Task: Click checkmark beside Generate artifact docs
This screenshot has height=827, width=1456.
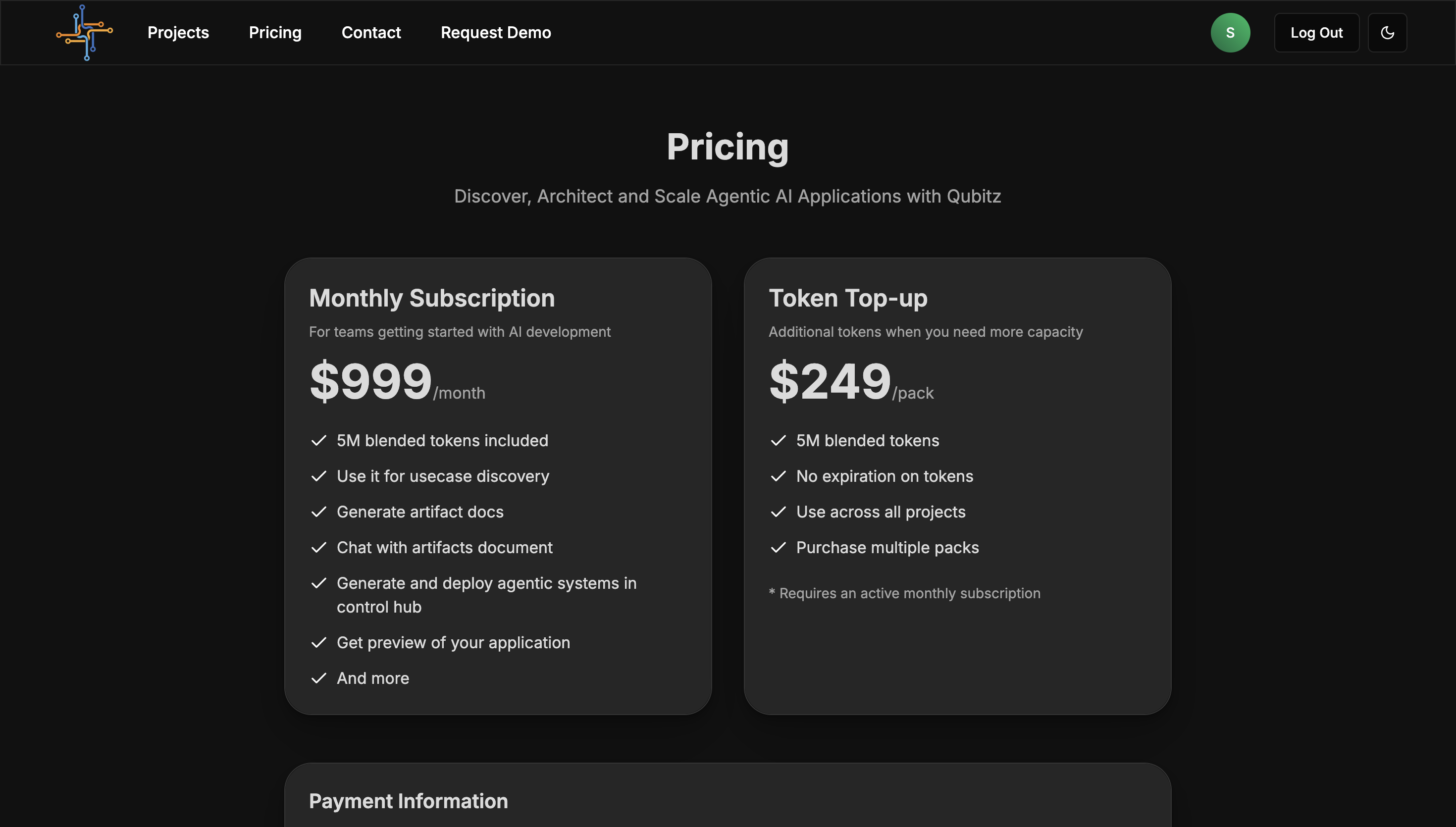Action: 318,512
